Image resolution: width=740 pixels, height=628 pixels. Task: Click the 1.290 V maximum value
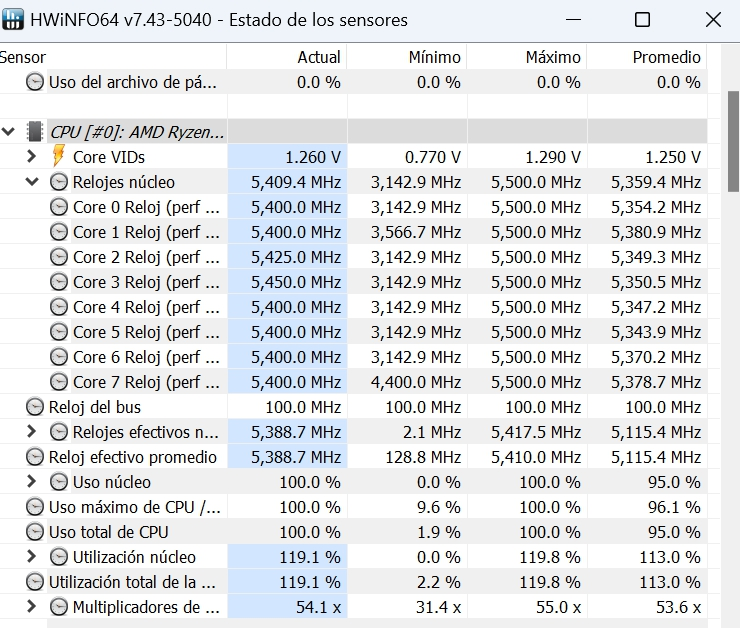[x=553, y=157]
